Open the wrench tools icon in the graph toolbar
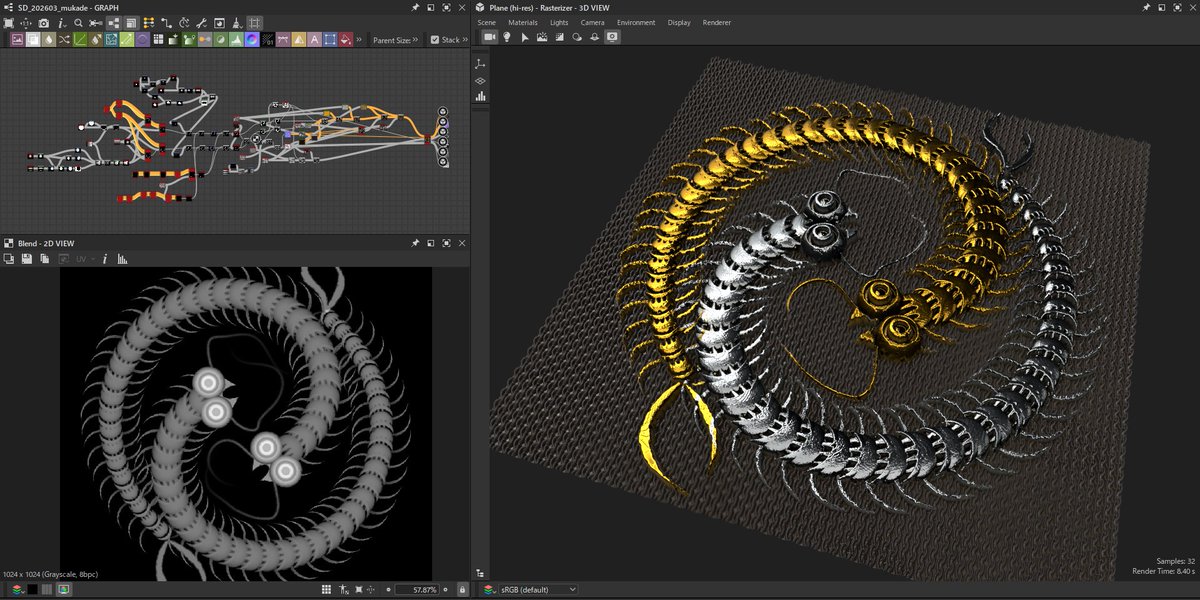 click(201, 23)
